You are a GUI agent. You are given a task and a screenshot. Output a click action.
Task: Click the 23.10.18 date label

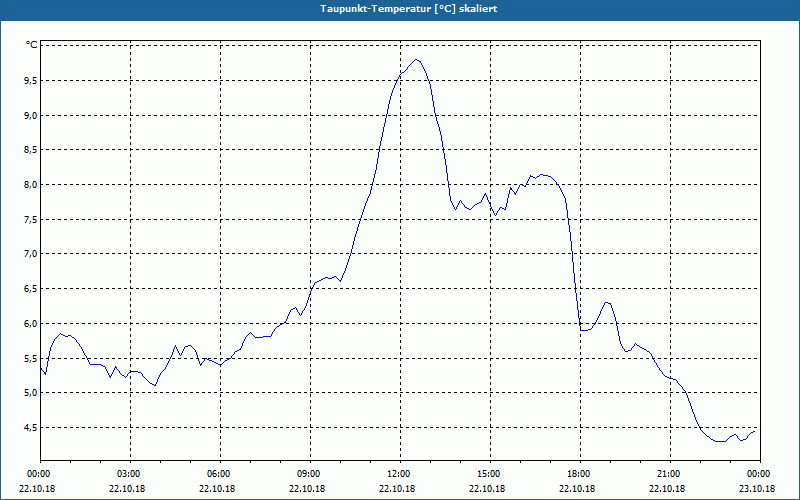(757, 488)
